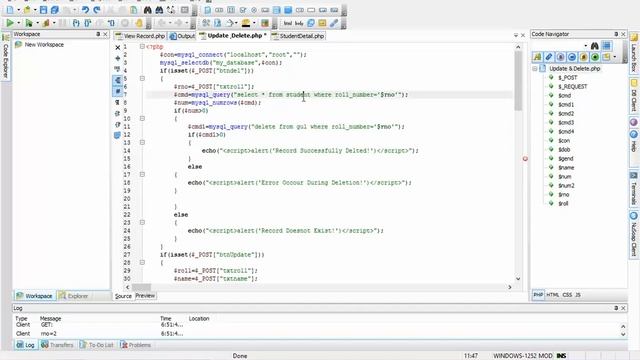The width and height of the screenshot is (640, 360).
Task: Click the first binoculars Find icon
Action: click(148, 10)
